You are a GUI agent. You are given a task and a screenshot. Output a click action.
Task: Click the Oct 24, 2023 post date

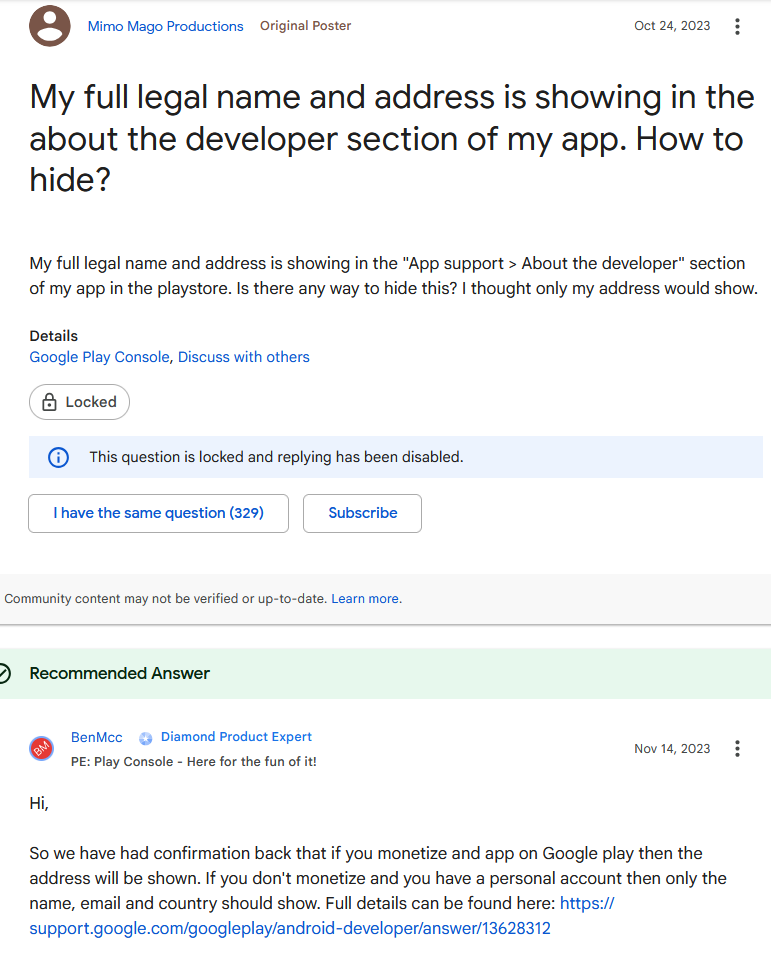pyautogui.click(x=672, y=26)
